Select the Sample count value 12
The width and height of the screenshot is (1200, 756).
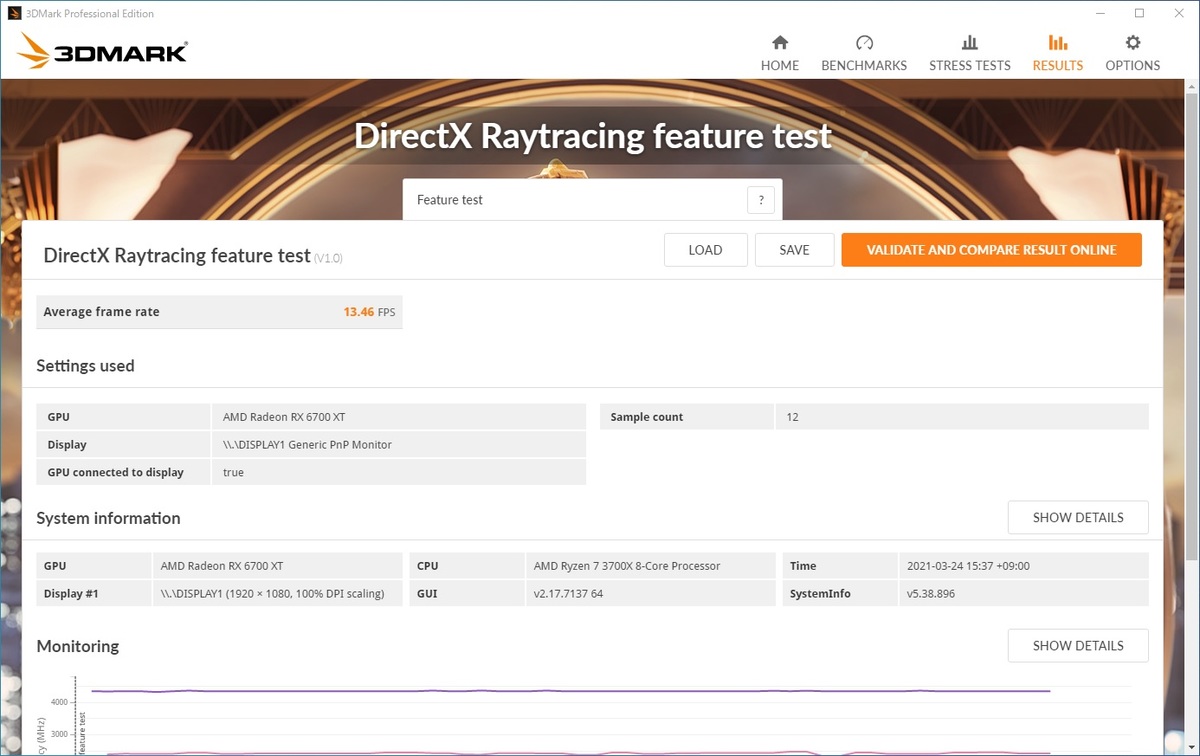[x=792, y=417]
